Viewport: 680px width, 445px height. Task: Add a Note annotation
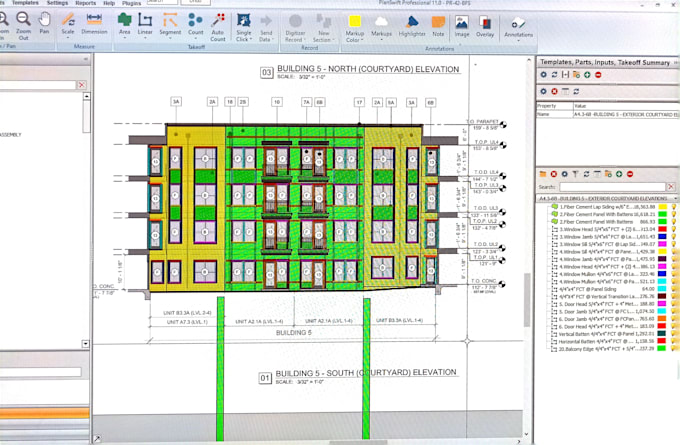438,27
